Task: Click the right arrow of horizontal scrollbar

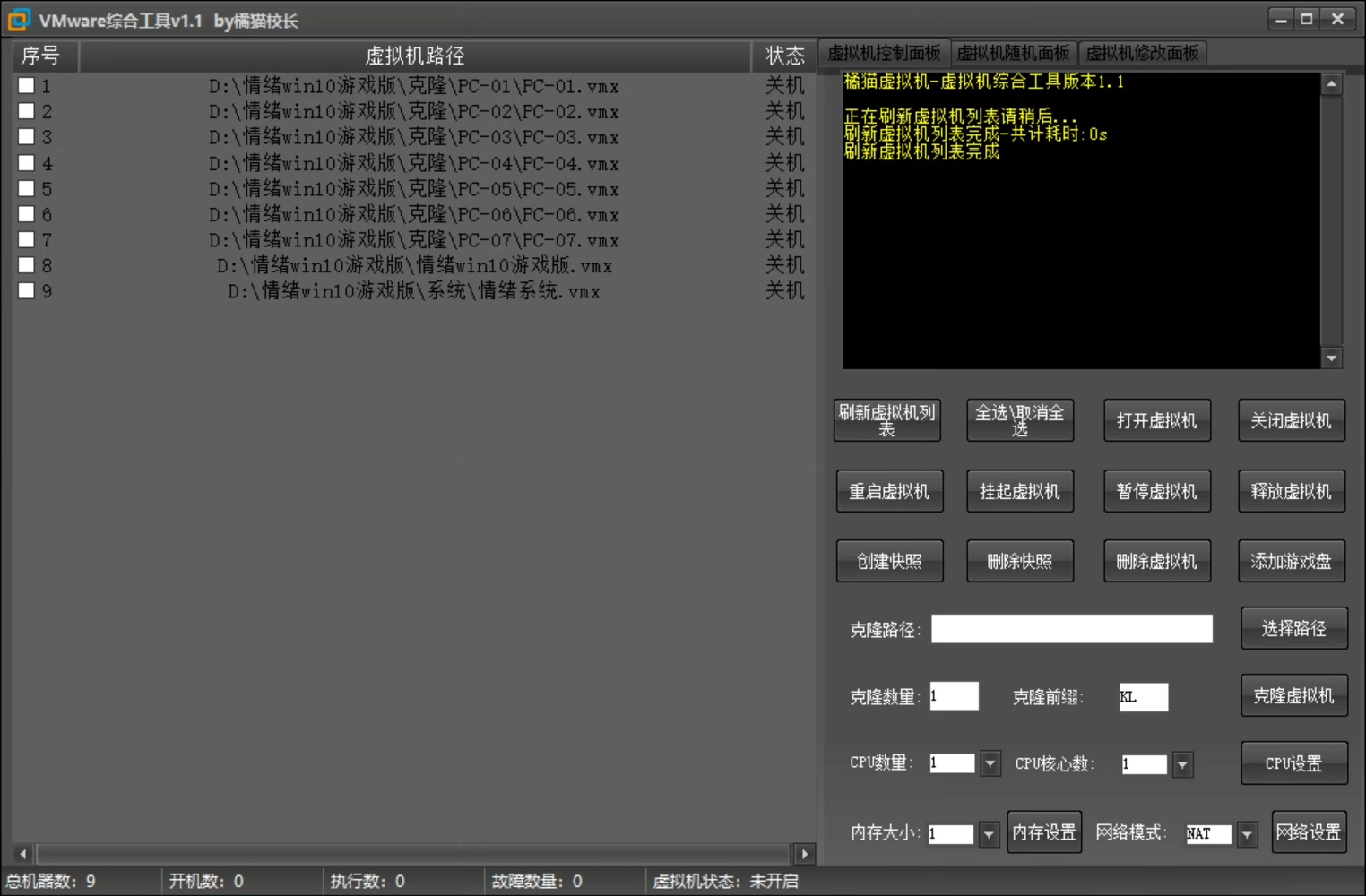Action: [x=804, y=854]
